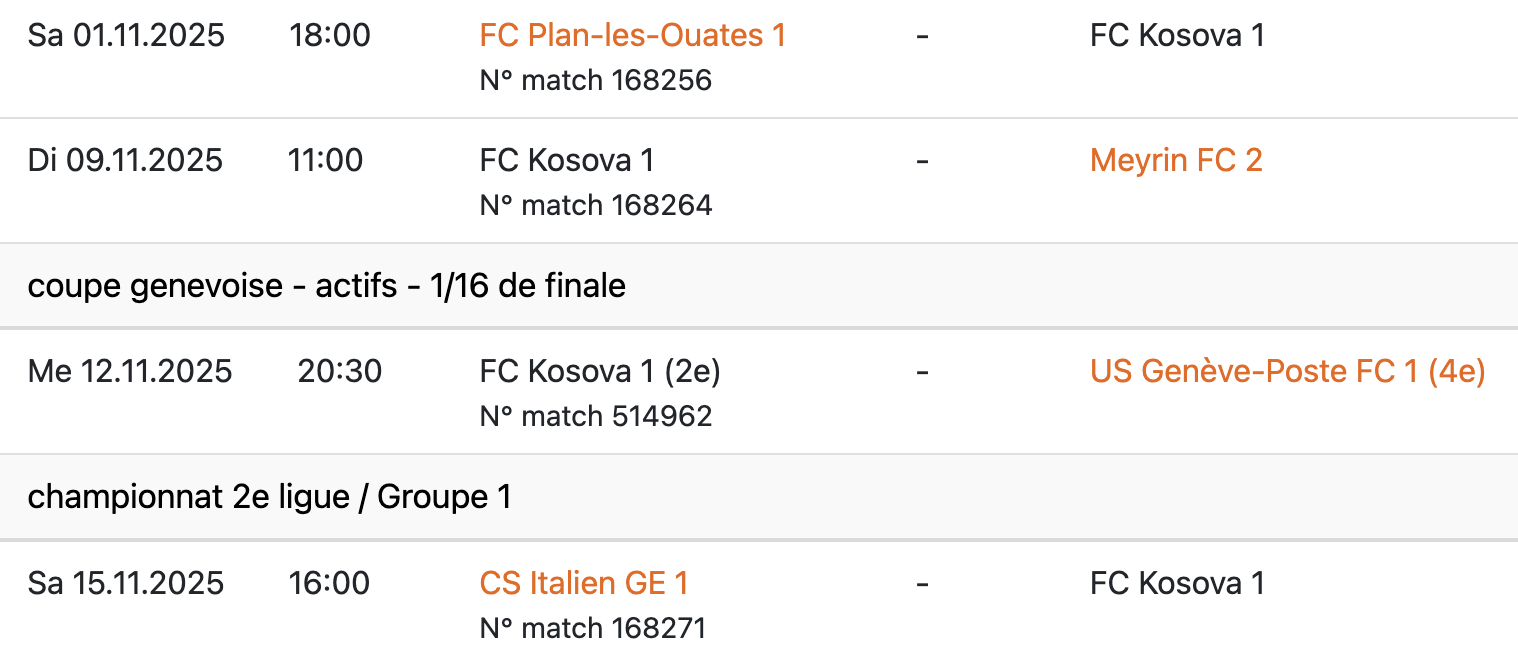
Task: Click match number 168256
Action: 596,80
